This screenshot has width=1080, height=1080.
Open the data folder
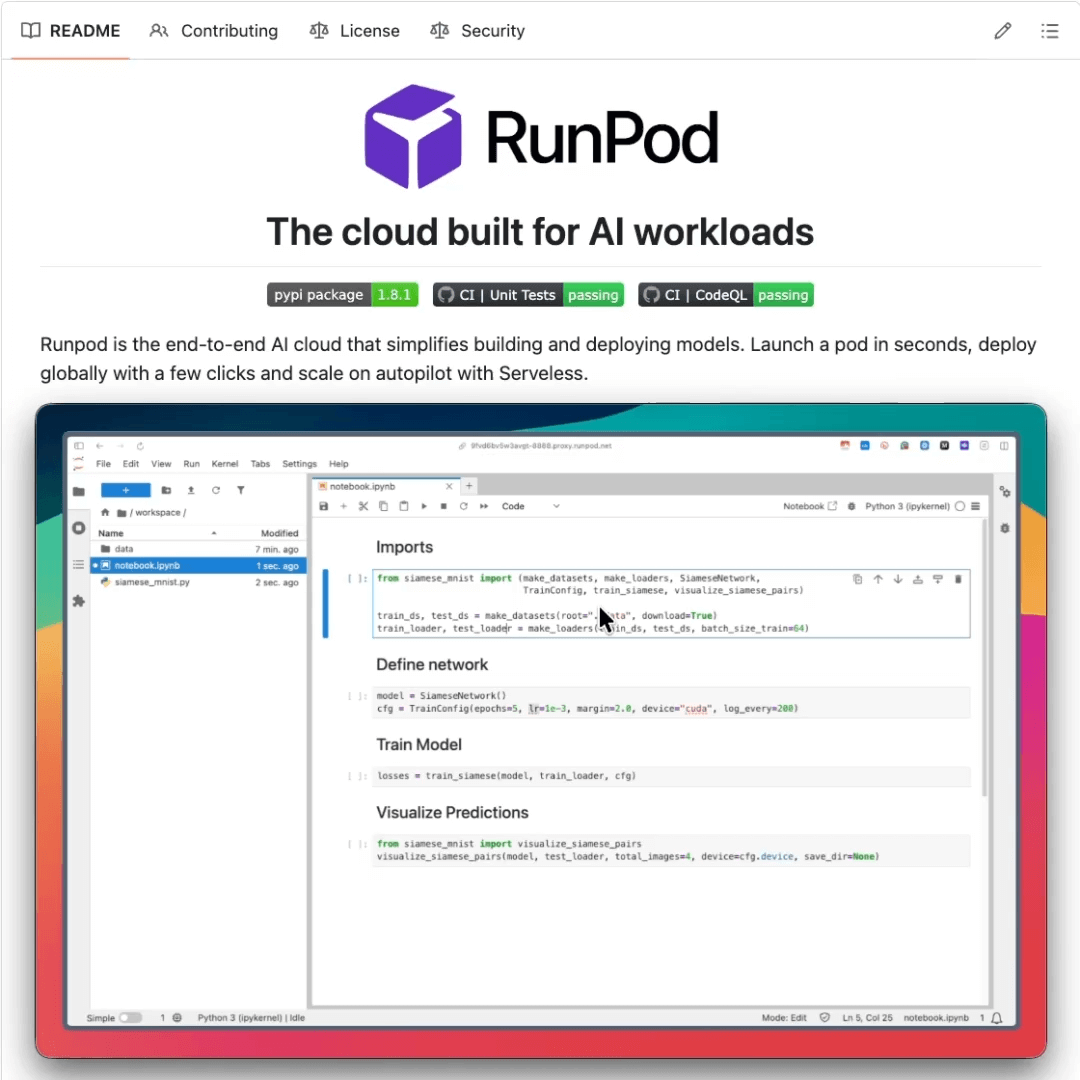click(x=198, y=549)
